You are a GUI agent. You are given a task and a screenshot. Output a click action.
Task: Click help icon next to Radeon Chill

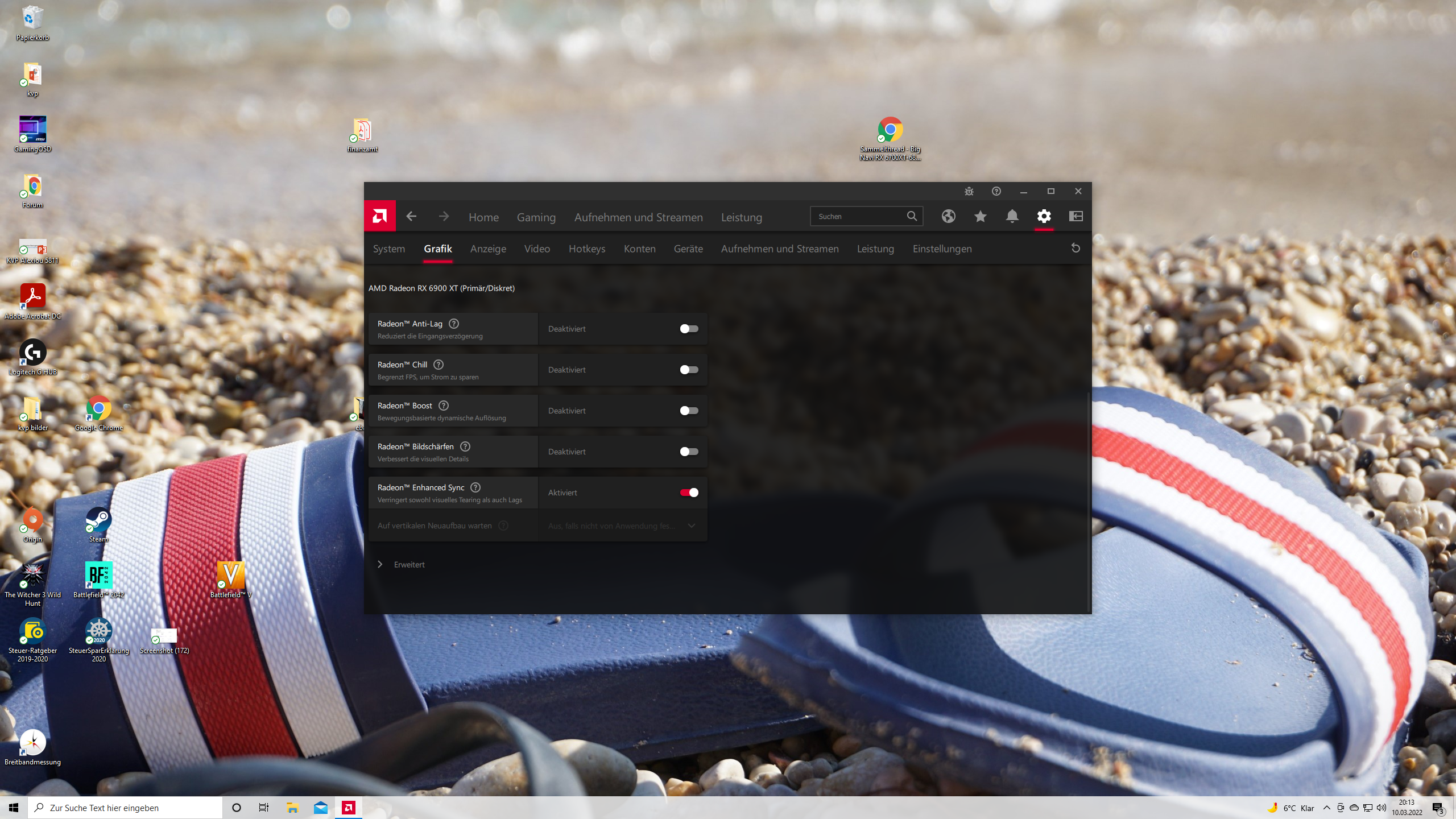pos(439,365)
